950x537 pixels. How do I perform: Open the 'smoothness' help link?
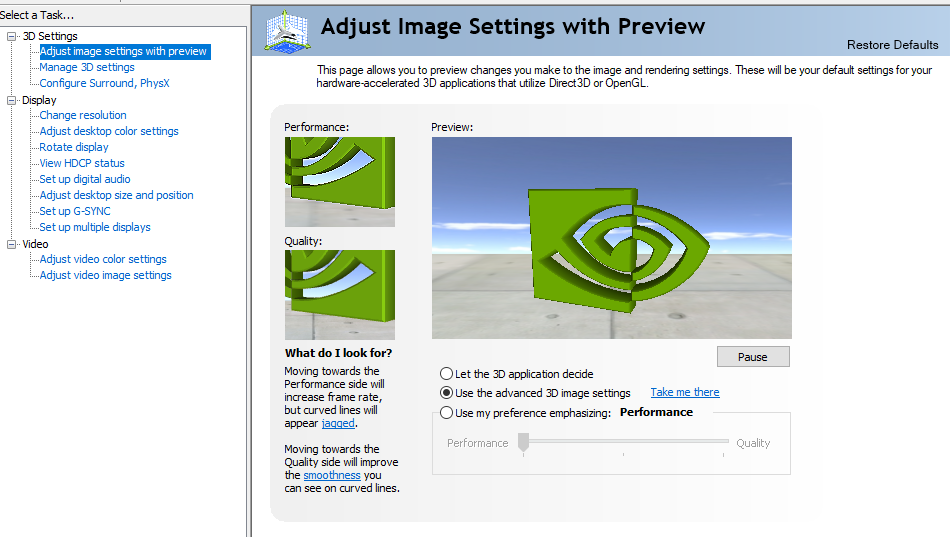pyautogui.click(x=332, y=475)
